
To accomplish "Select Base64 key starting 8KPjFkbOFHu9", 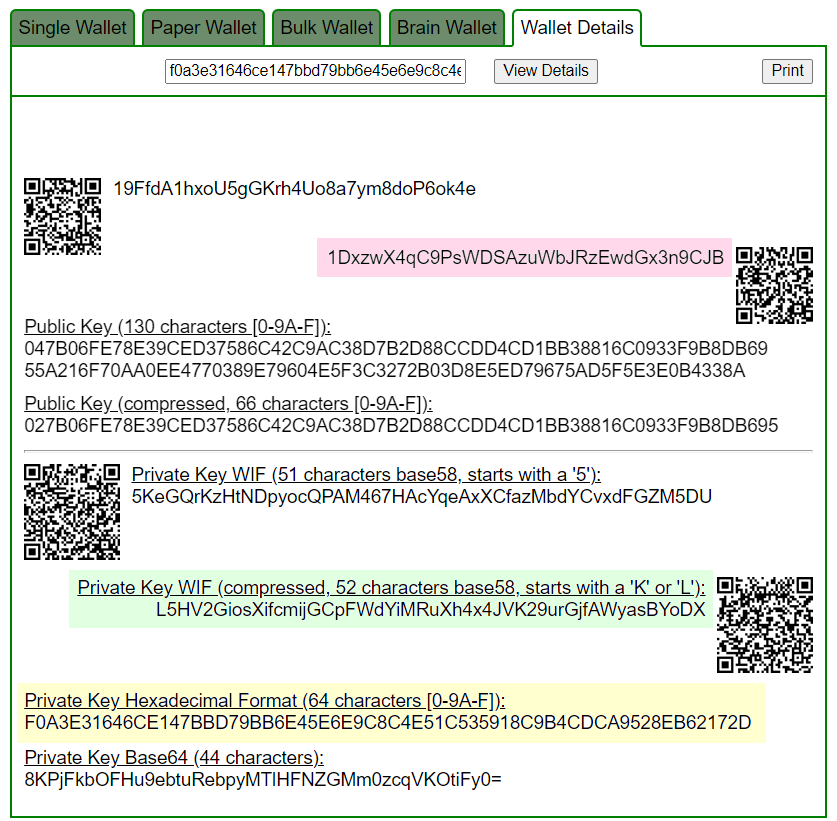I will point(263,780).
